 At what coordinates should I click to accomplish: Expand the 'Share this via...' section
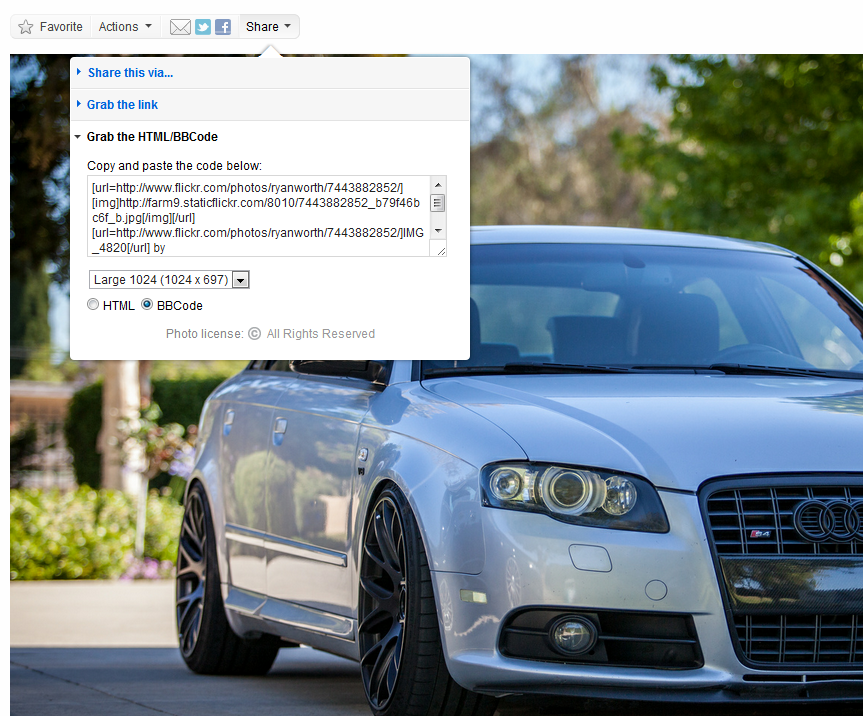[x=130, y=73]
